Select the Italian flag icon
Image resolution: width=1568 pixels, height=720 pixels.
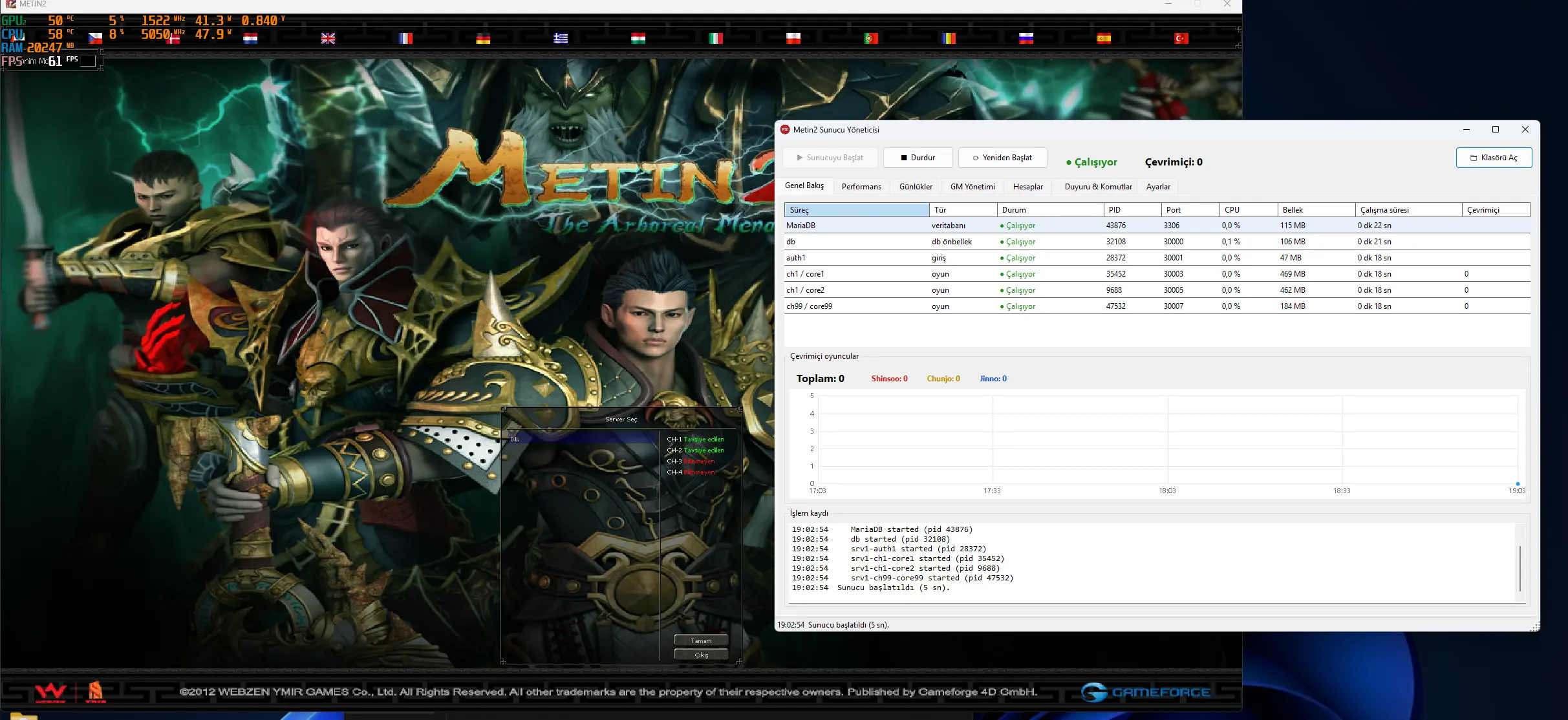(x=716, y=38)
